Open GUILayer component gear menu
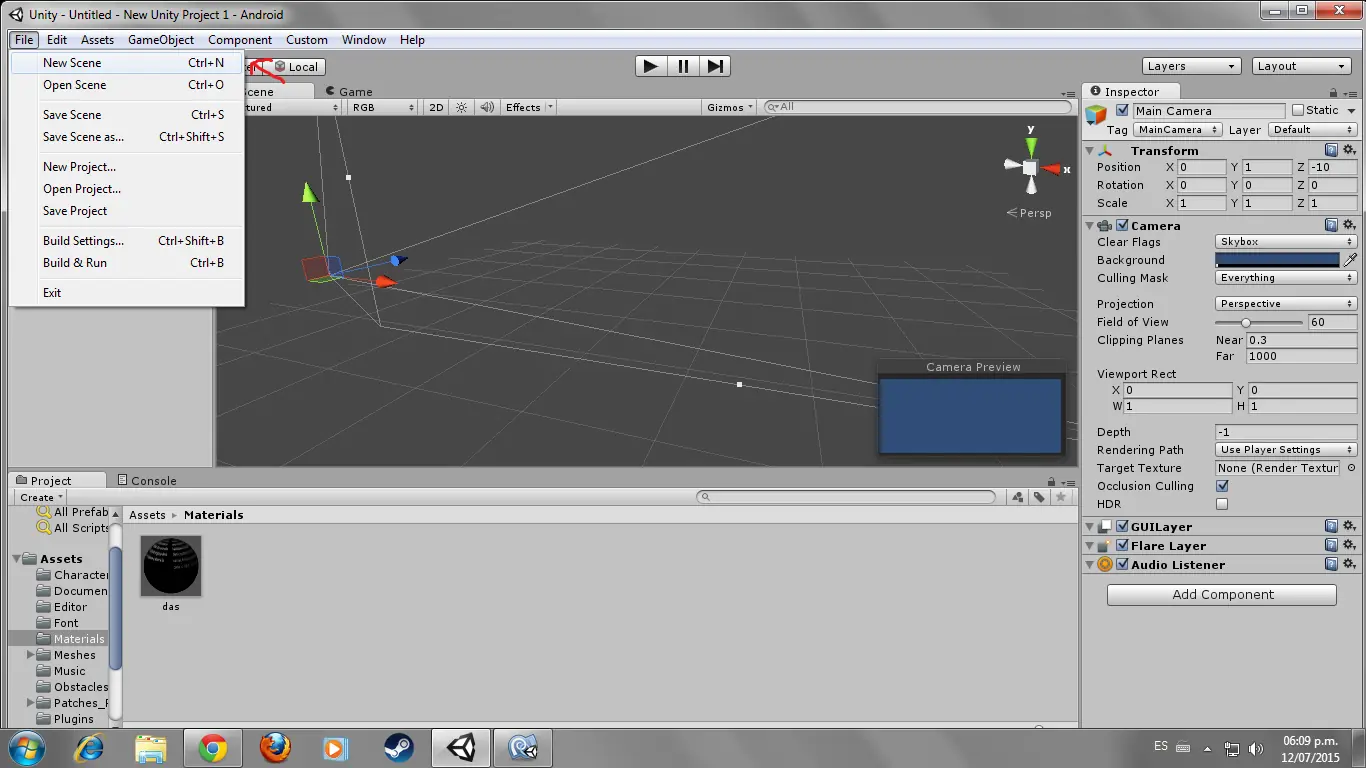 point(1349,526)
